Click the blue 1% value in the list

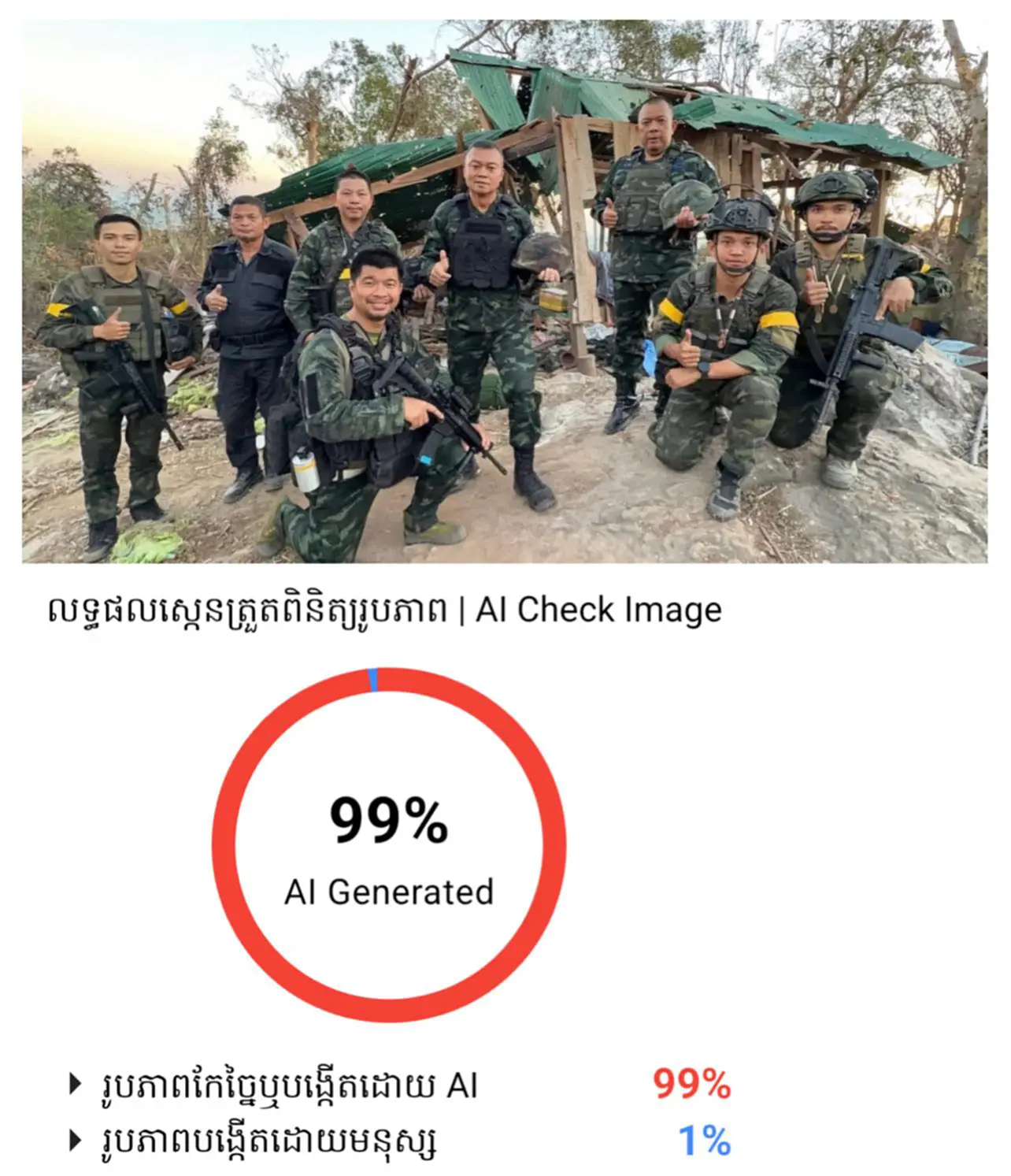click(705, 1141)
